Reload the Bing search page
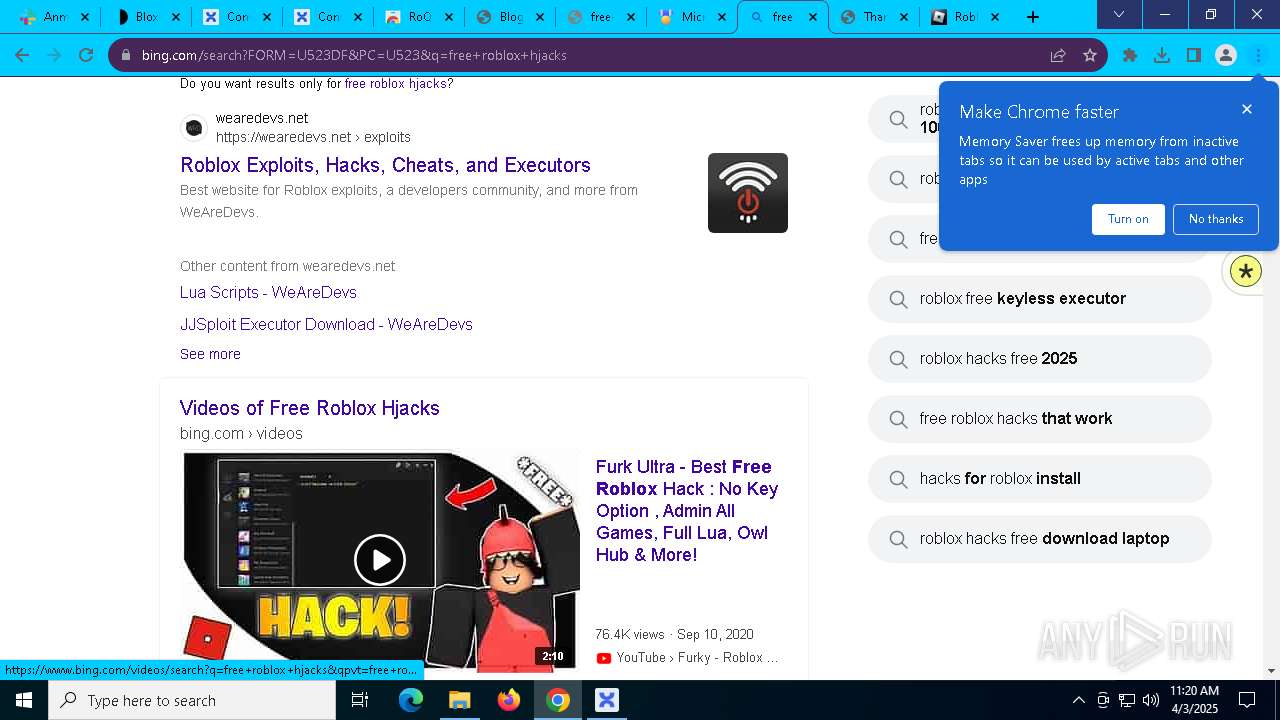 click(x=86, y=55)
